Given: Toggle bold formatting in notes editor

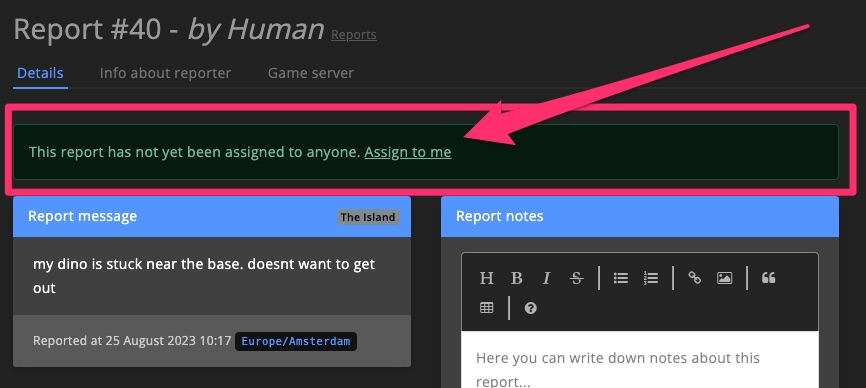Looking at the screenshot, I should (516, 278).
